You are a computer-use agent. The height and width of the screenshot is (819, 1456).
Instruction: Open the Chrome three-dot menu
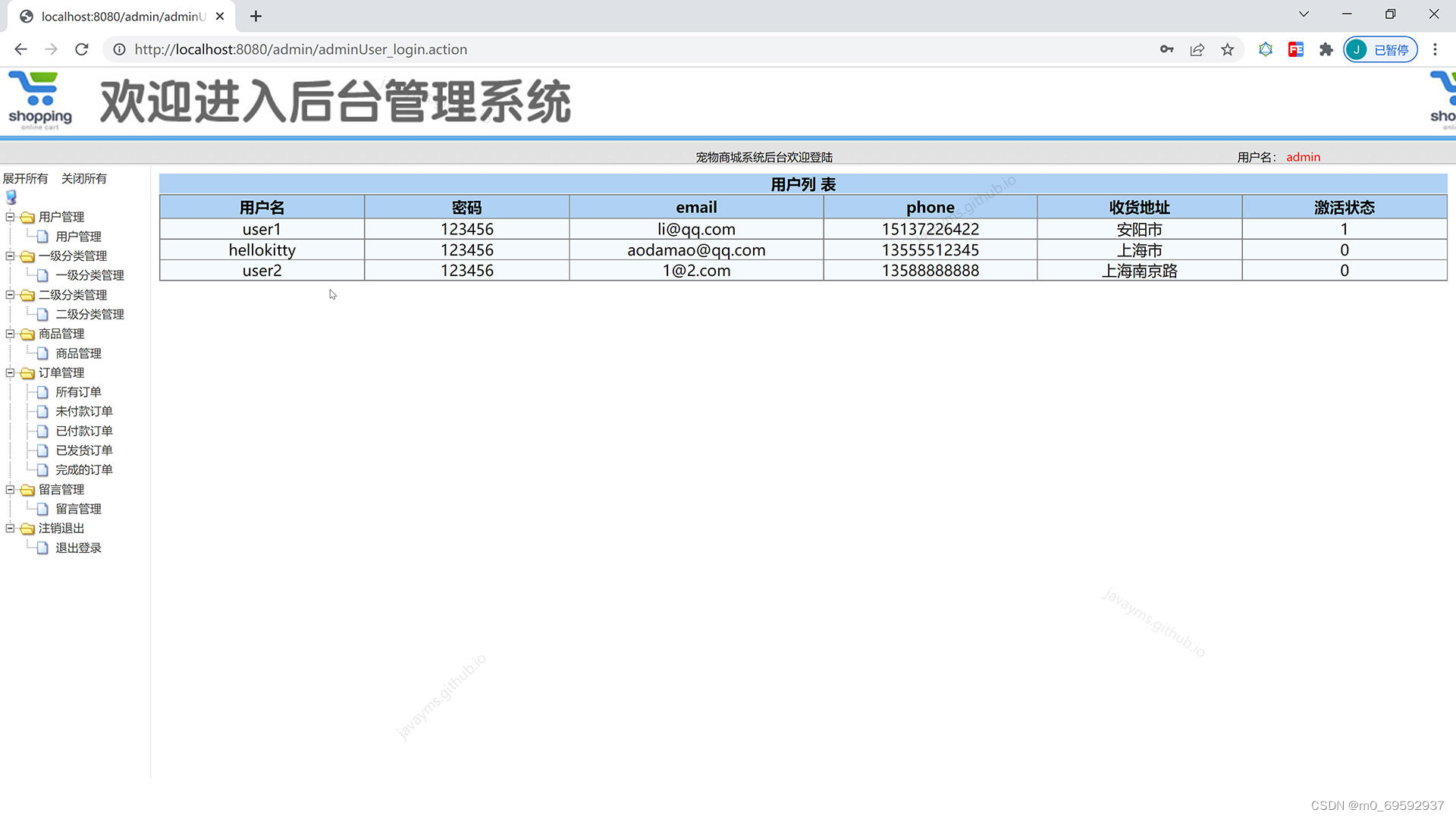[x=1435, y=49]
